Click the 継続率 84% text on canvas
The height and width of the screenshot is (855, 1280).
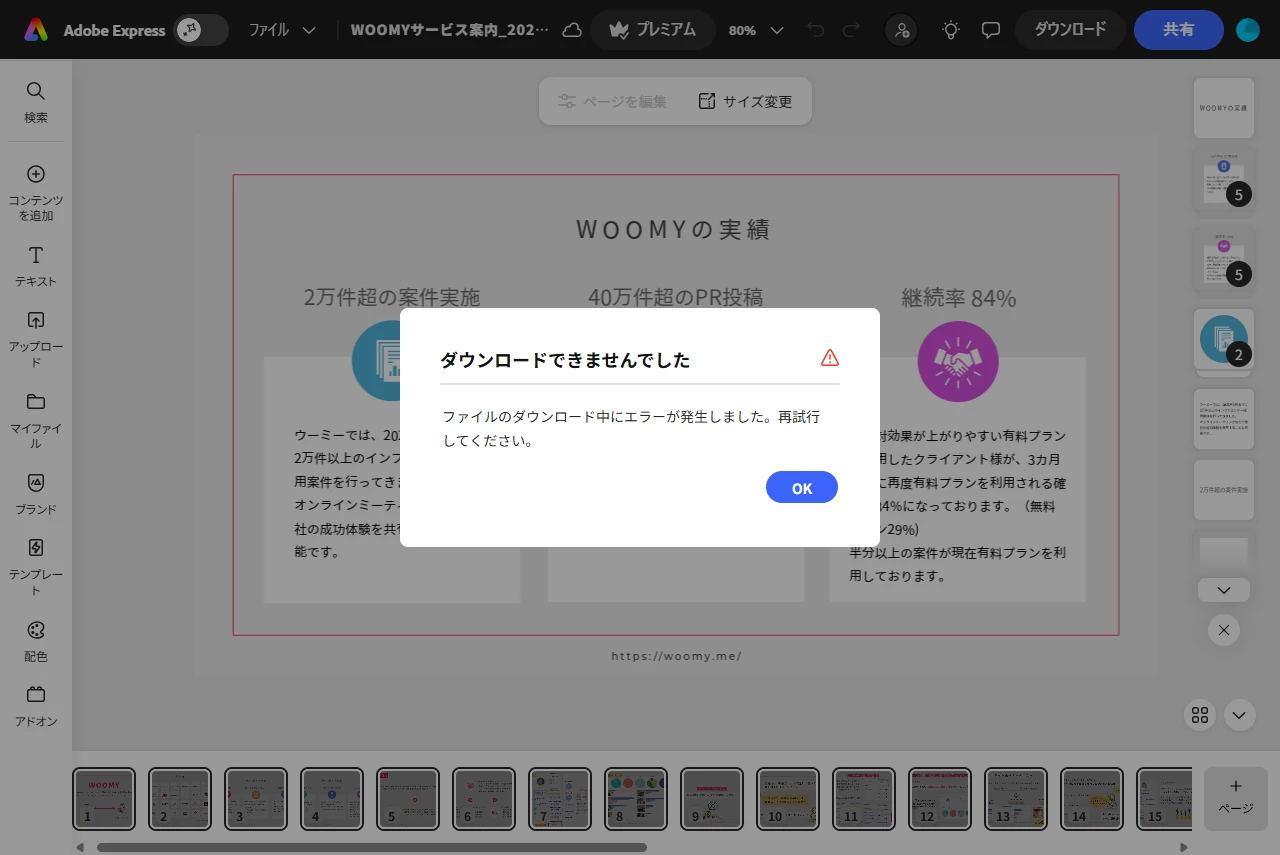959,298
